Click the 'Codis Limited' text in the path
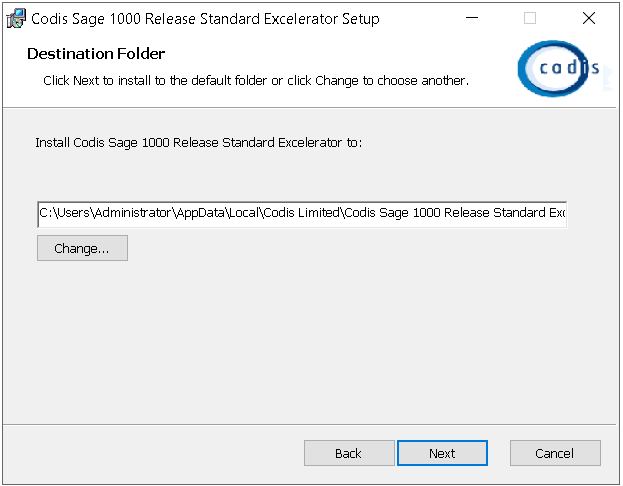This screenshot has width=623, height=486. 302,213
